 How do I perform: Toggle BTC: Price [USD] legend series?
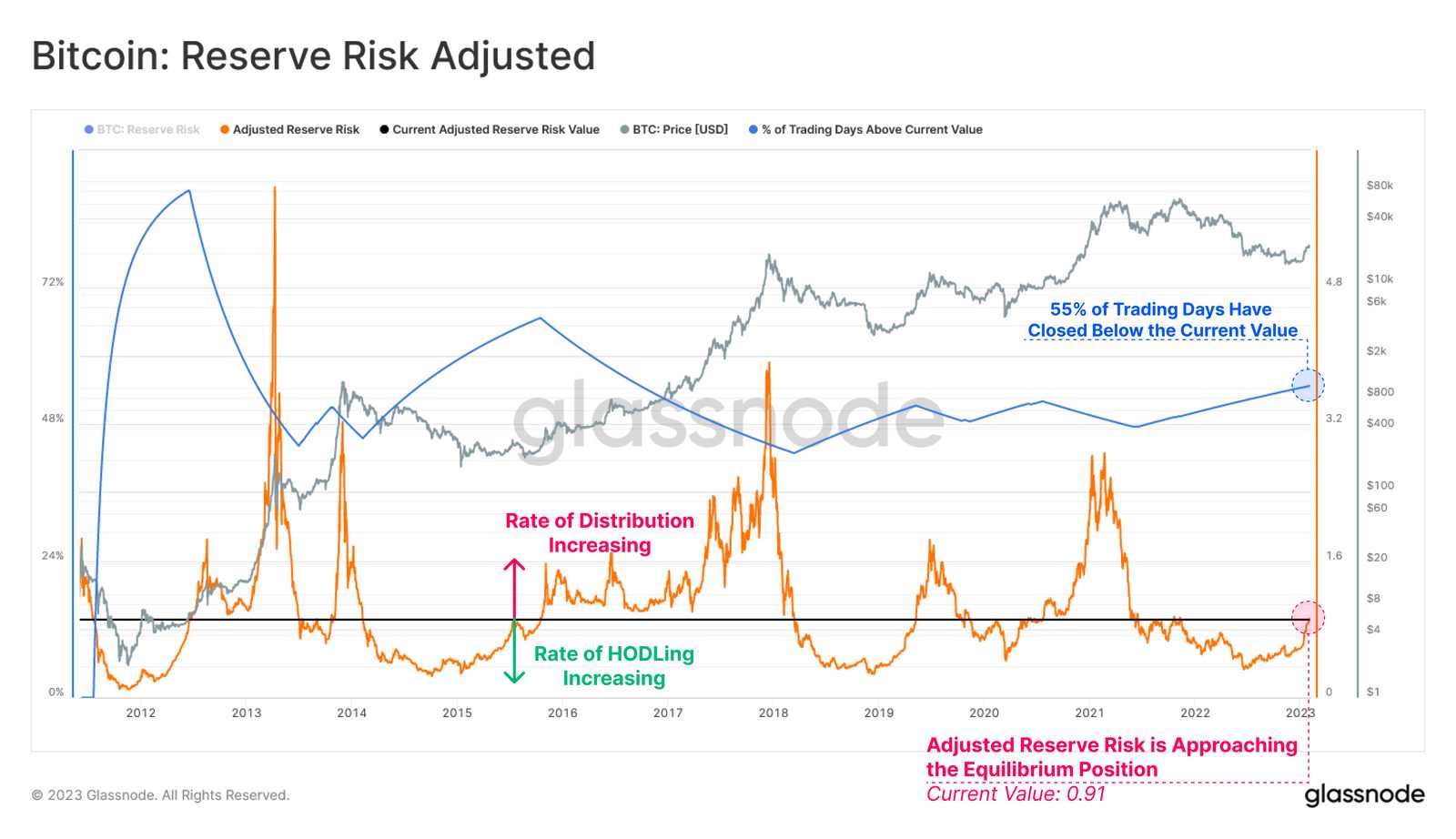tap(674, 130)
